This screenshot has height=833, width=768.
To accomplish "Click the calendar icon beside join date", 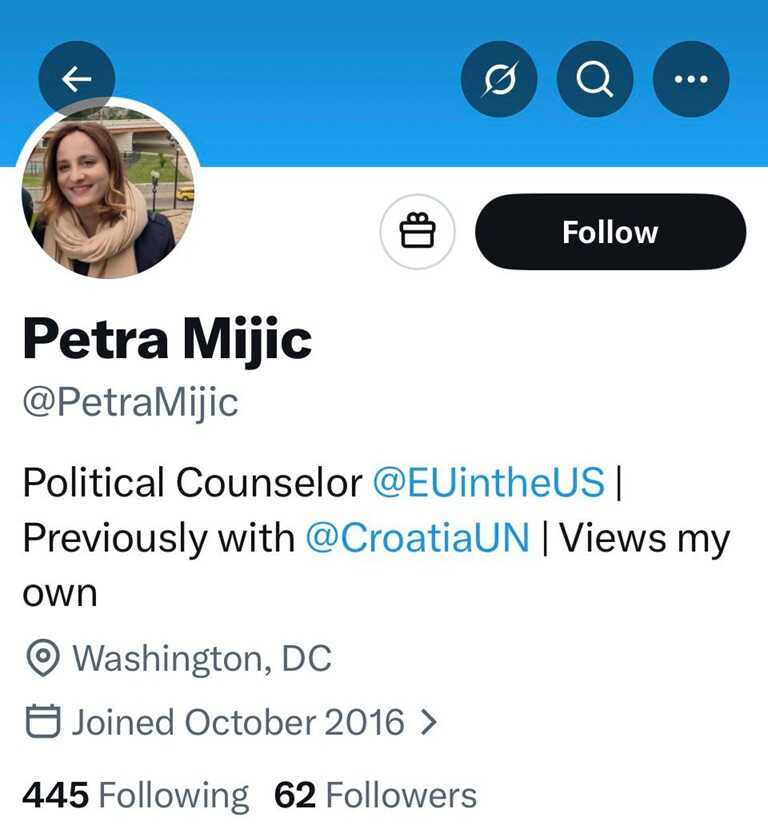I will (x=41, y=721).
